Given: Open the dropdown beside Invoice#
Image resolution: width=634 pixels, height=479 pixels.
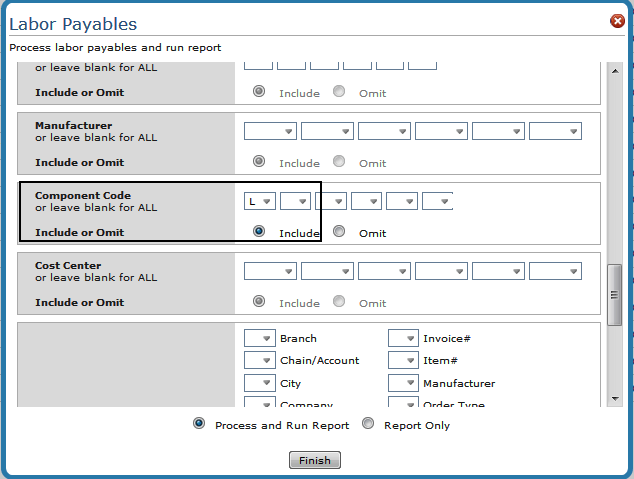Looking at the screenshot, I should point(403,338).
